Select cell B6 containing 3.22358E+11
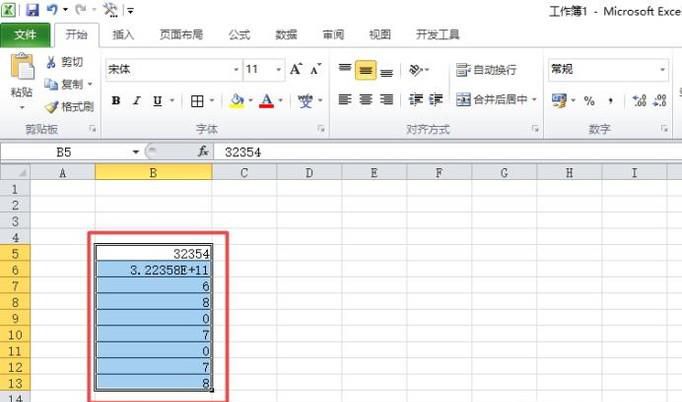 [153, 270]
